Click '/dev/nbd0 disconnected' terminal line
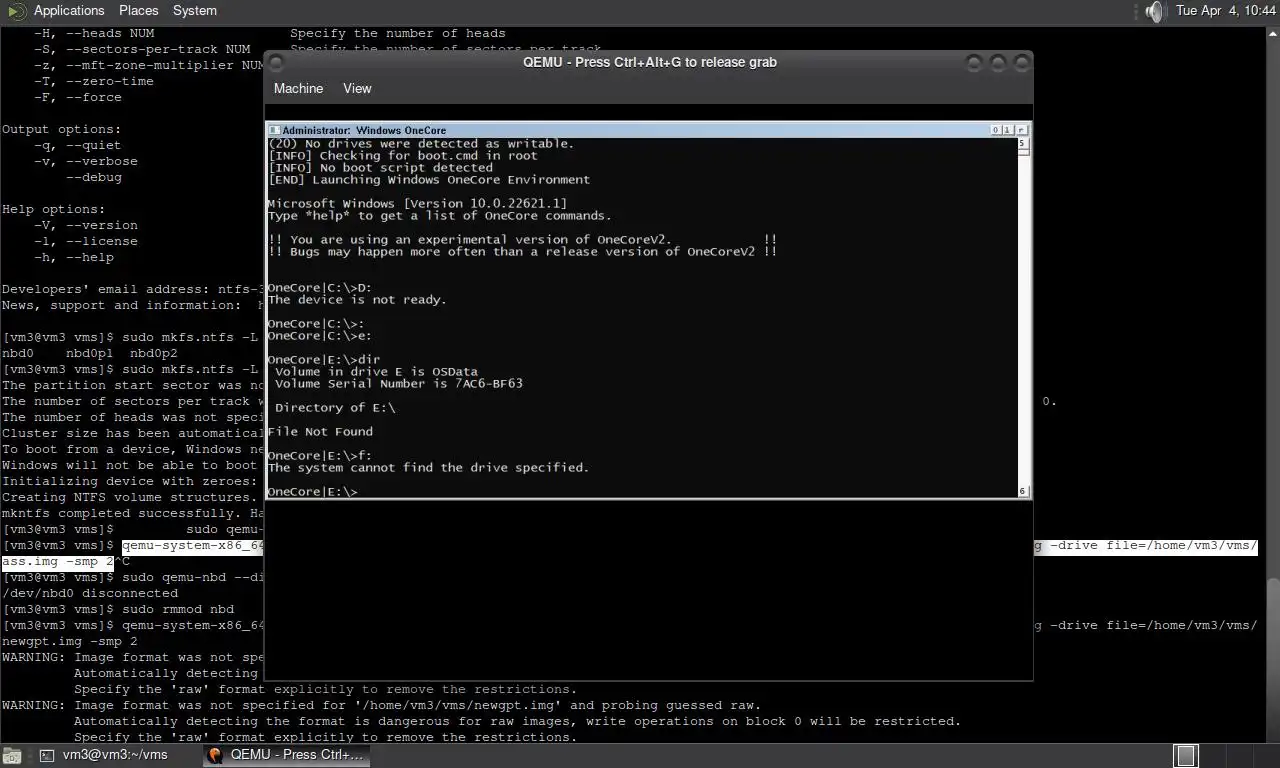Image resolution: width=1280 pixels, height=768 pixels. pos(90,593)
